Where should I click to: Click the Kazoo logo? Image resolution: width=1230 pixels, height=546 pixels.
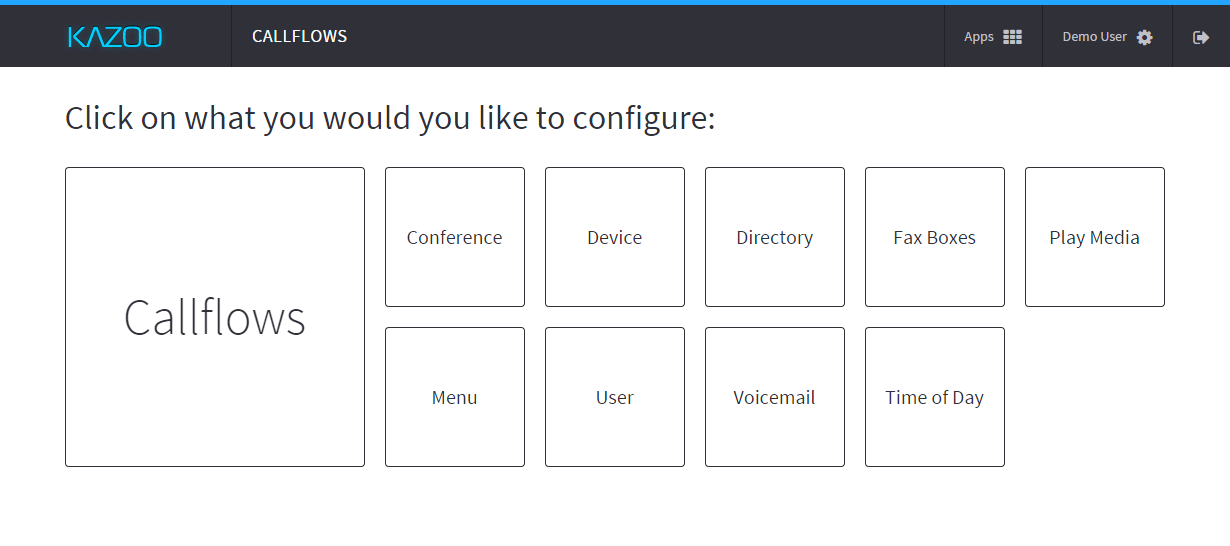point(115,37)
